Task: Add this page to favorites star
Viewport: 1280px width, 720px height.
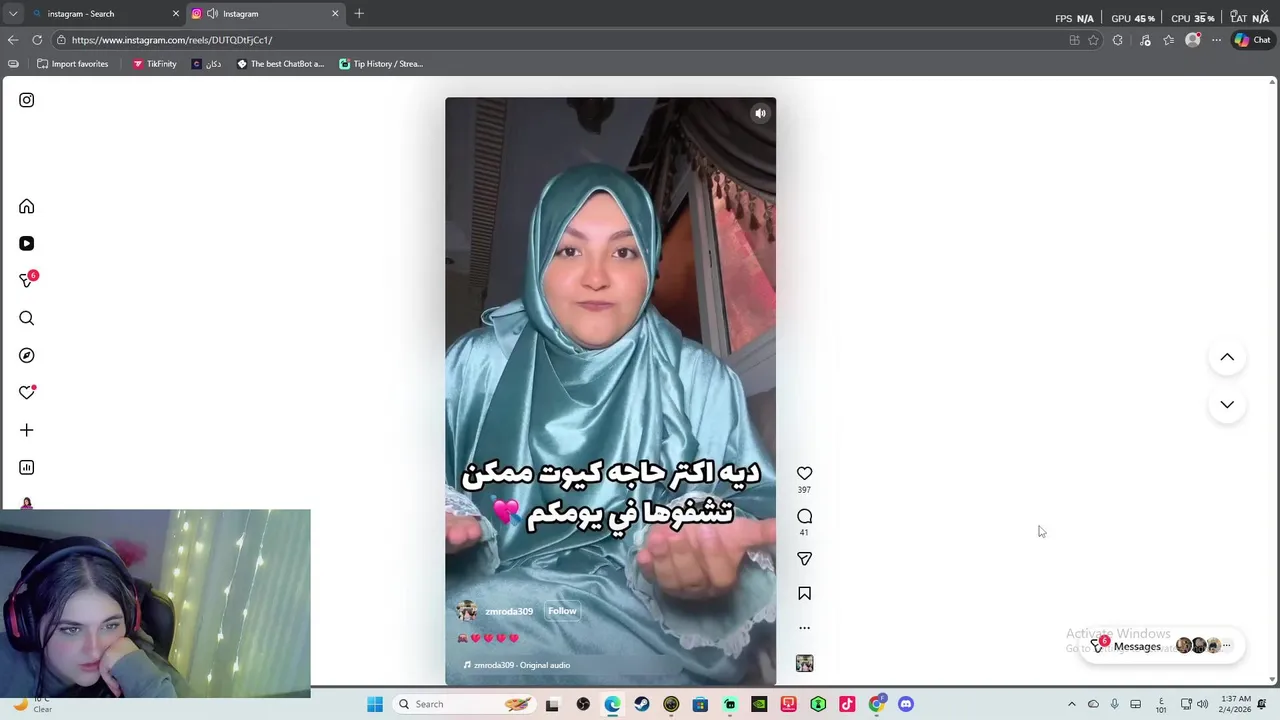Action: coord(1093,40)
